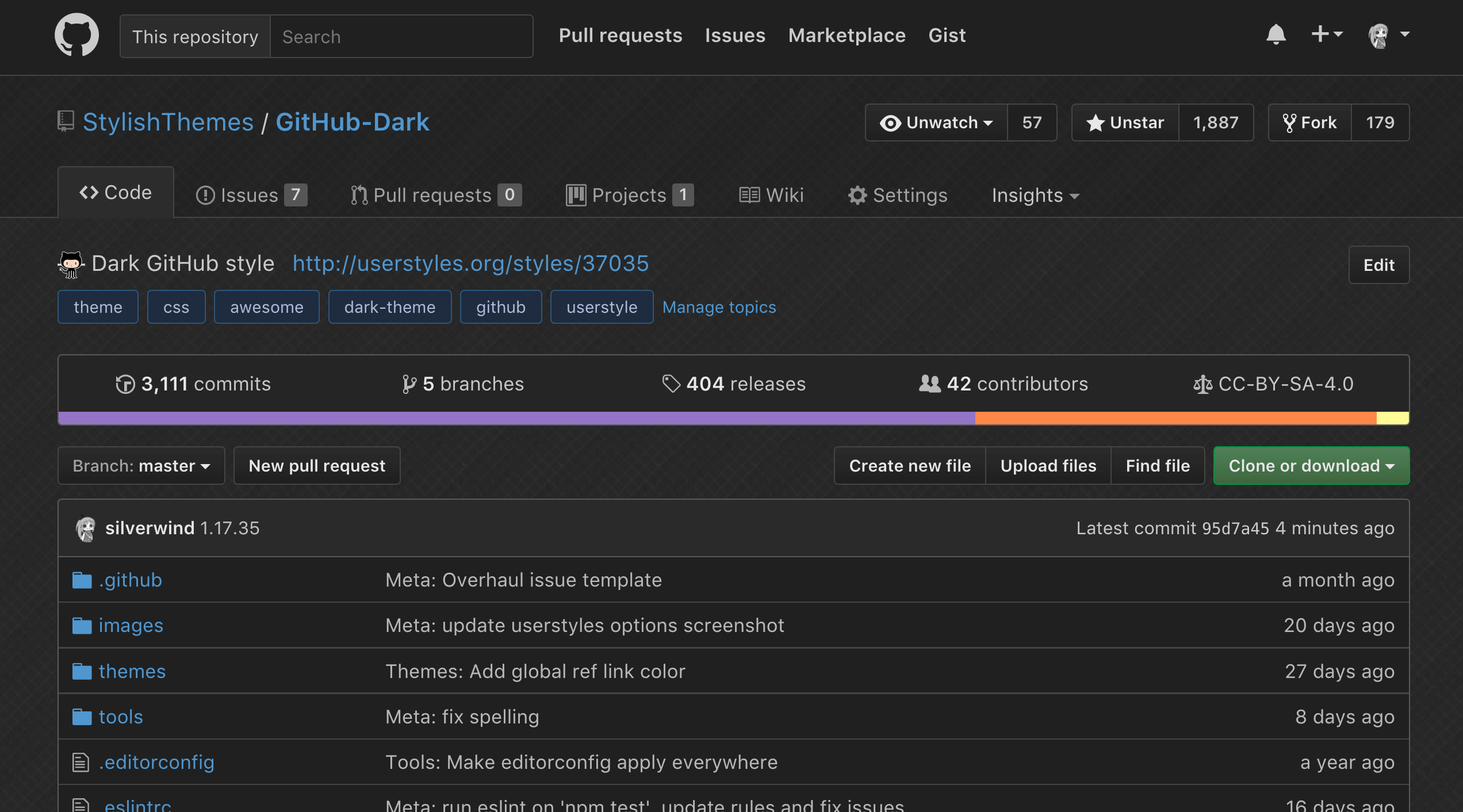This screenshot has width=1463, height=812.
Task: Click your profile avatar
Action: click(1379, 35)
